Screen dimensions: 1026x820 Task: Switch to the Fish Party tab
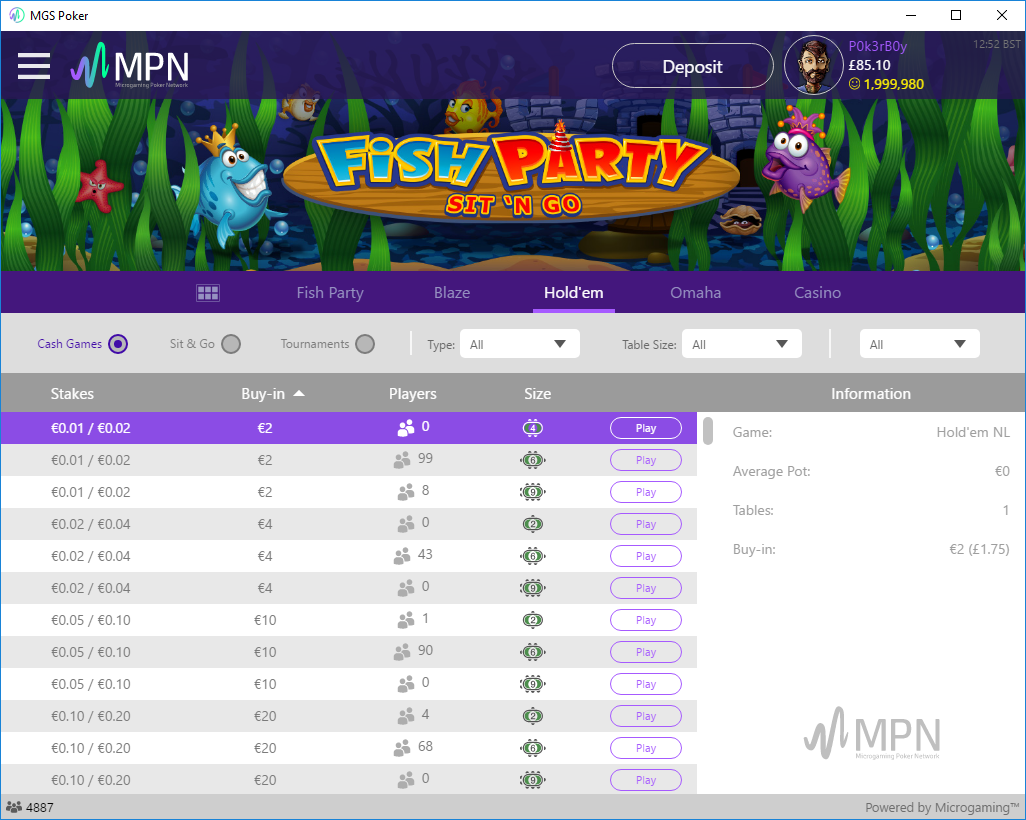(330, 293)
